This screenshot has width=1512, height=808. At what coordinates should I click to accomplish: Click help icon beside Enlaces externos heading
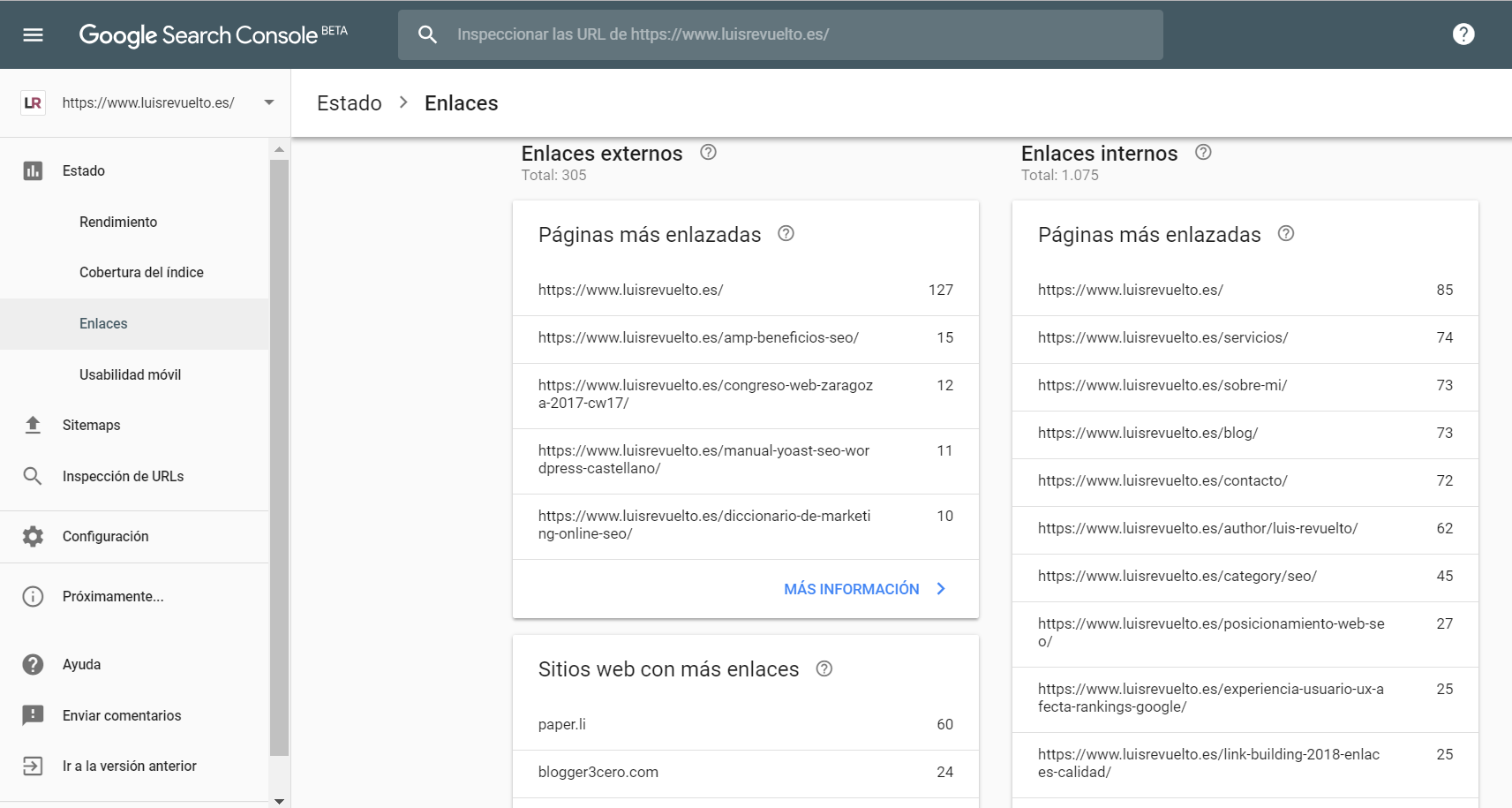point(708,152)
